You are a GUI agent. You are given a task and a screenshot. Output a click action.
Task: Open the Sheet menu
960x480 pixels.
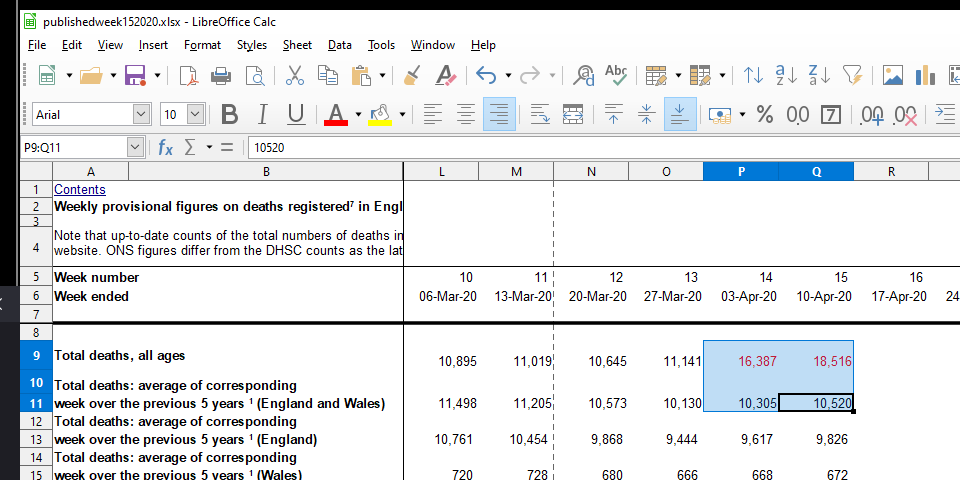coord(297,45)
